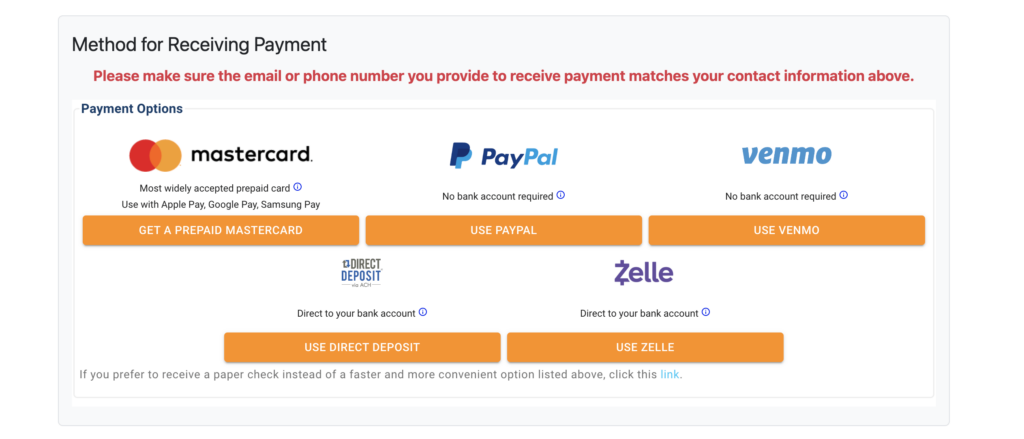
Task: Click the red contact information warning text
Action: pyautogui.click(x=503, y=76)
